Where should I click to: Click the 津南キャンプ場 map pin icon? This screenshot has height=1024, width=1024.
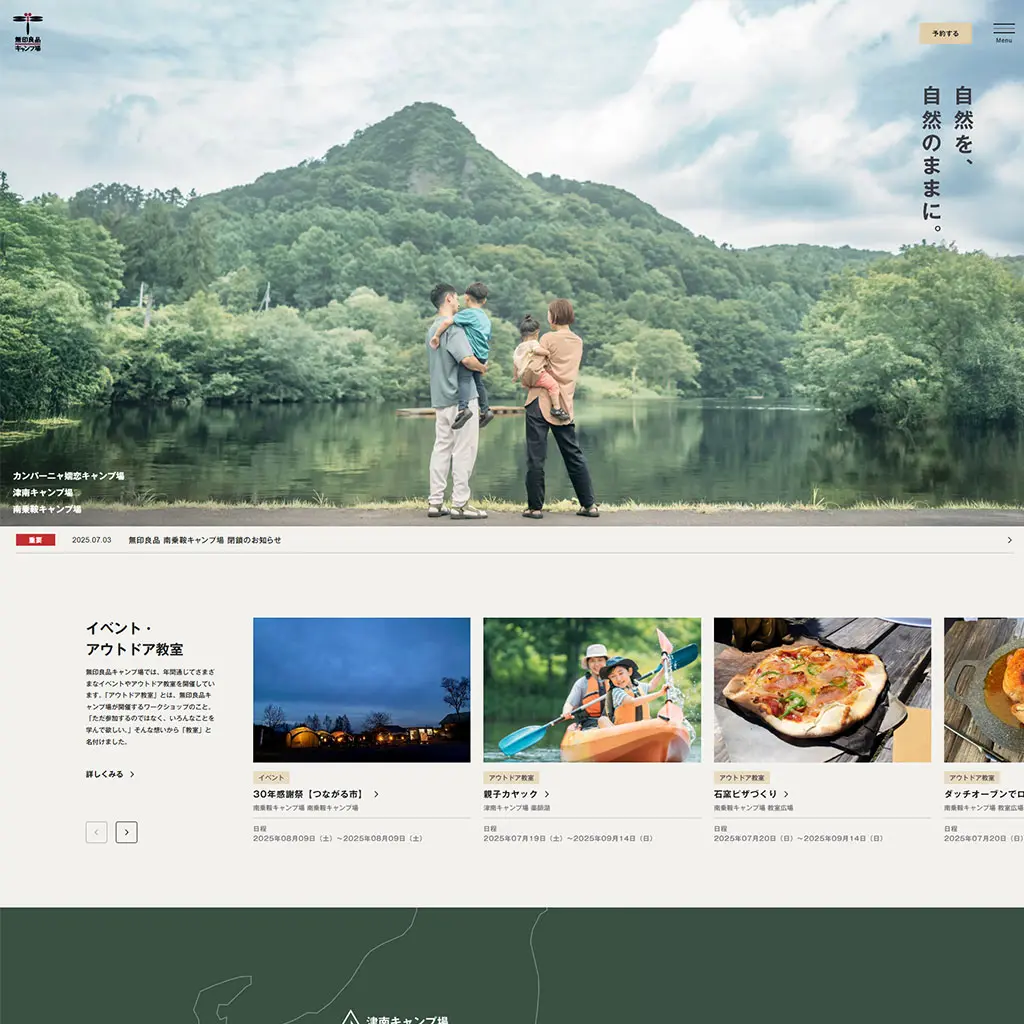tap(349, 1017)
